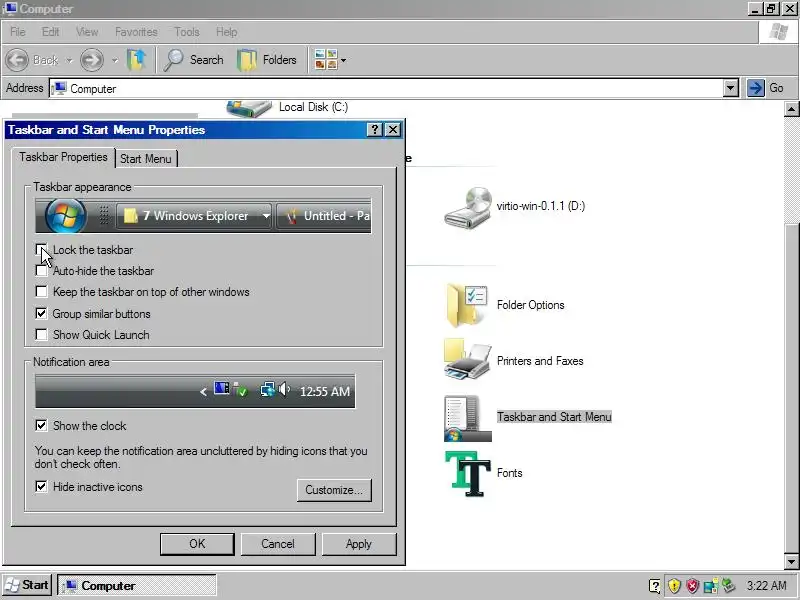Click the Fonts label text
Image resolution: width=800 pixels, height=600 pixels.
[x=510, y=473]
